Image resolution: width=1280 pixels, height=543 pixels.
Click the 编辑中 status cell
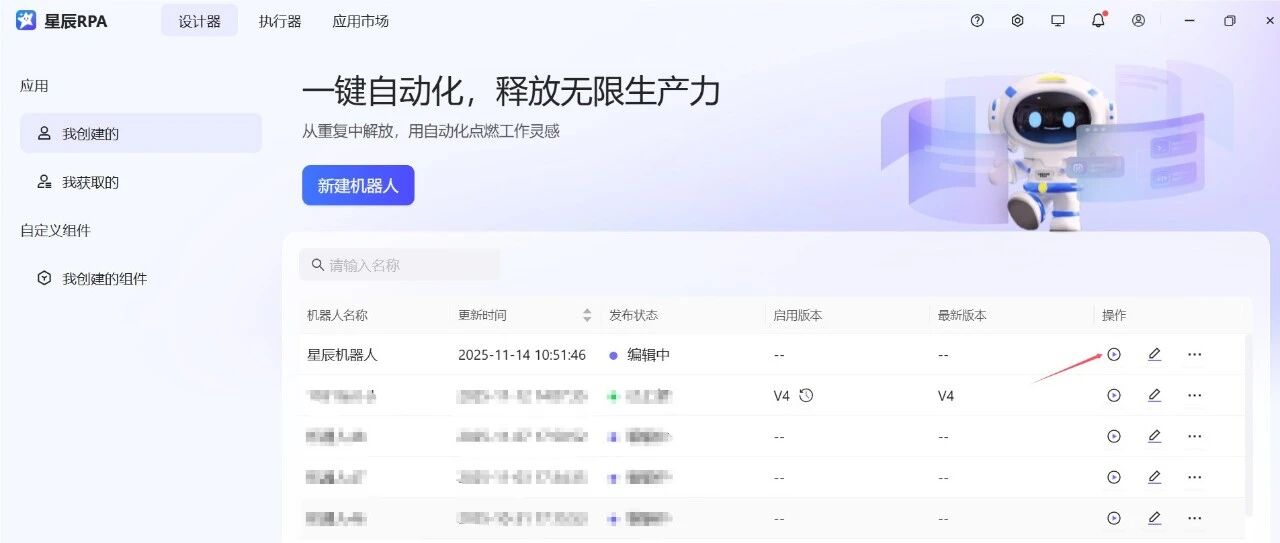point(640,355)
